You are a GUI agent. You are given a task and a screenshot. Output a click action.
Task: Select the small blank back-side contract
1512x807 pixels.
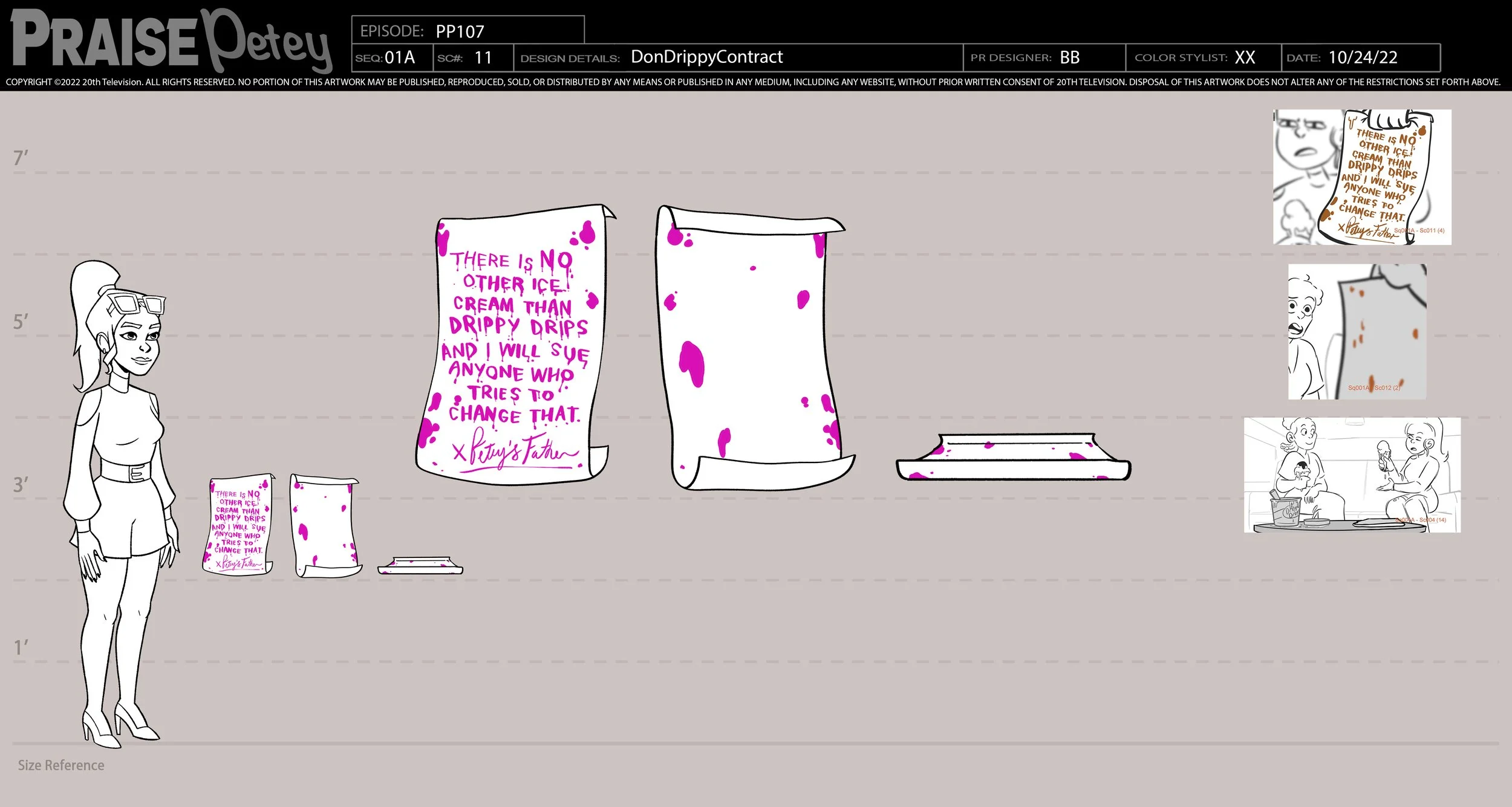(325, 526)
